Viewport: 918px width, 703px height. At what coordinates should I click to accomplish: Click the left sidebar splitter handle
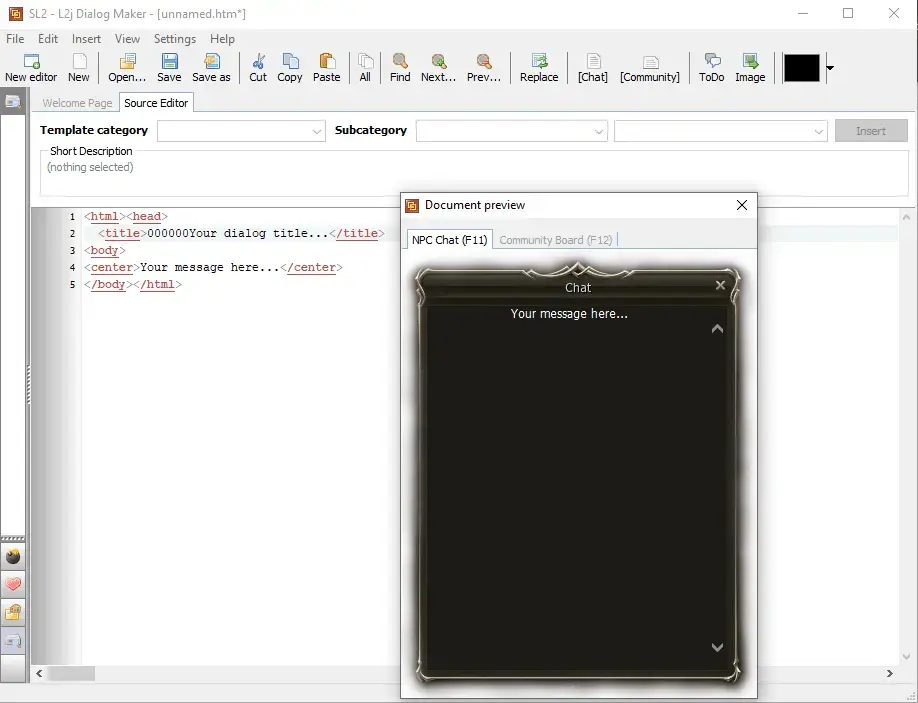[x=28, y=384]
